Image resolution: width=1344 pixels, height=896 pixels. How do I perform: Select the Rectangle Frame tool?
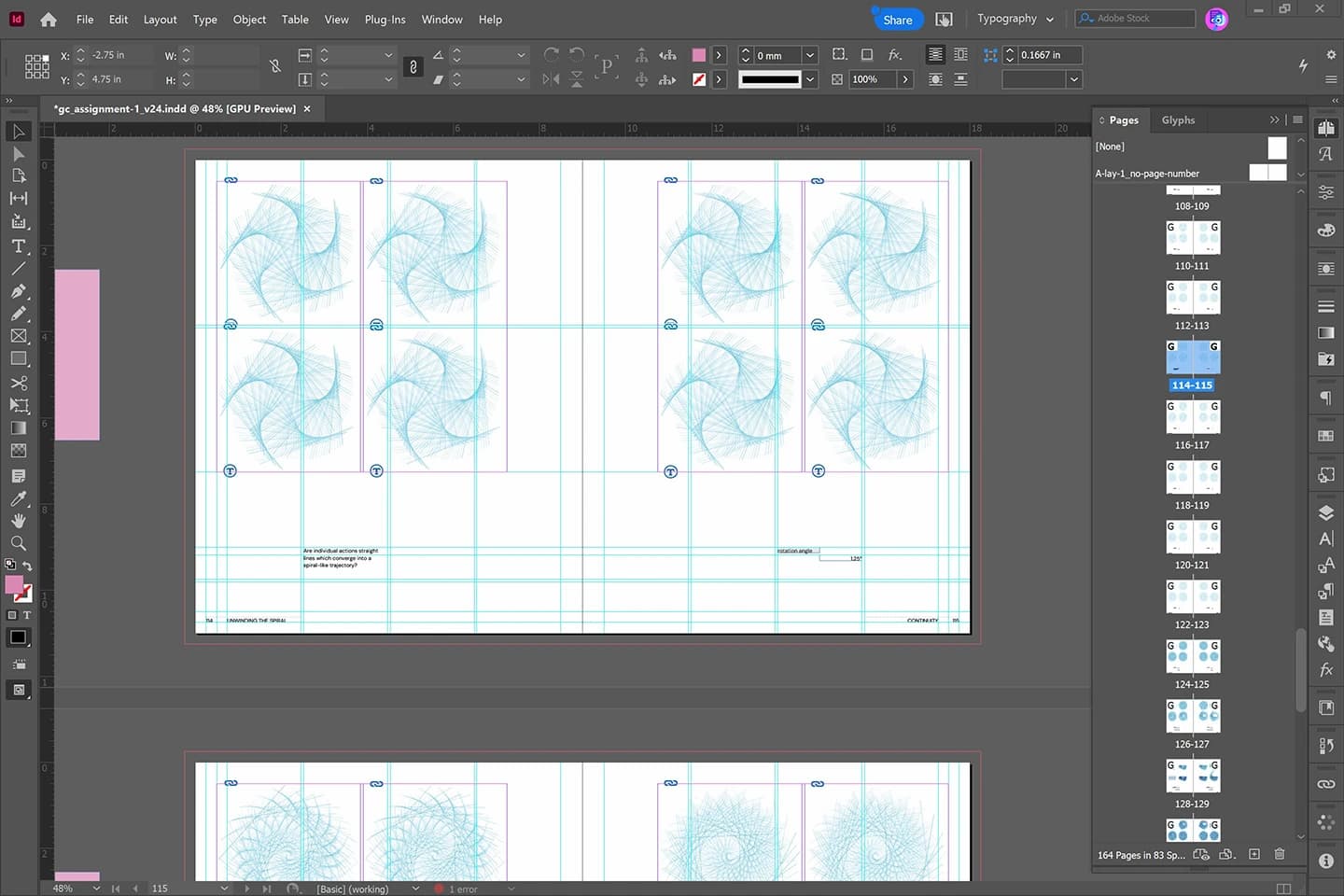coord(18,336)
